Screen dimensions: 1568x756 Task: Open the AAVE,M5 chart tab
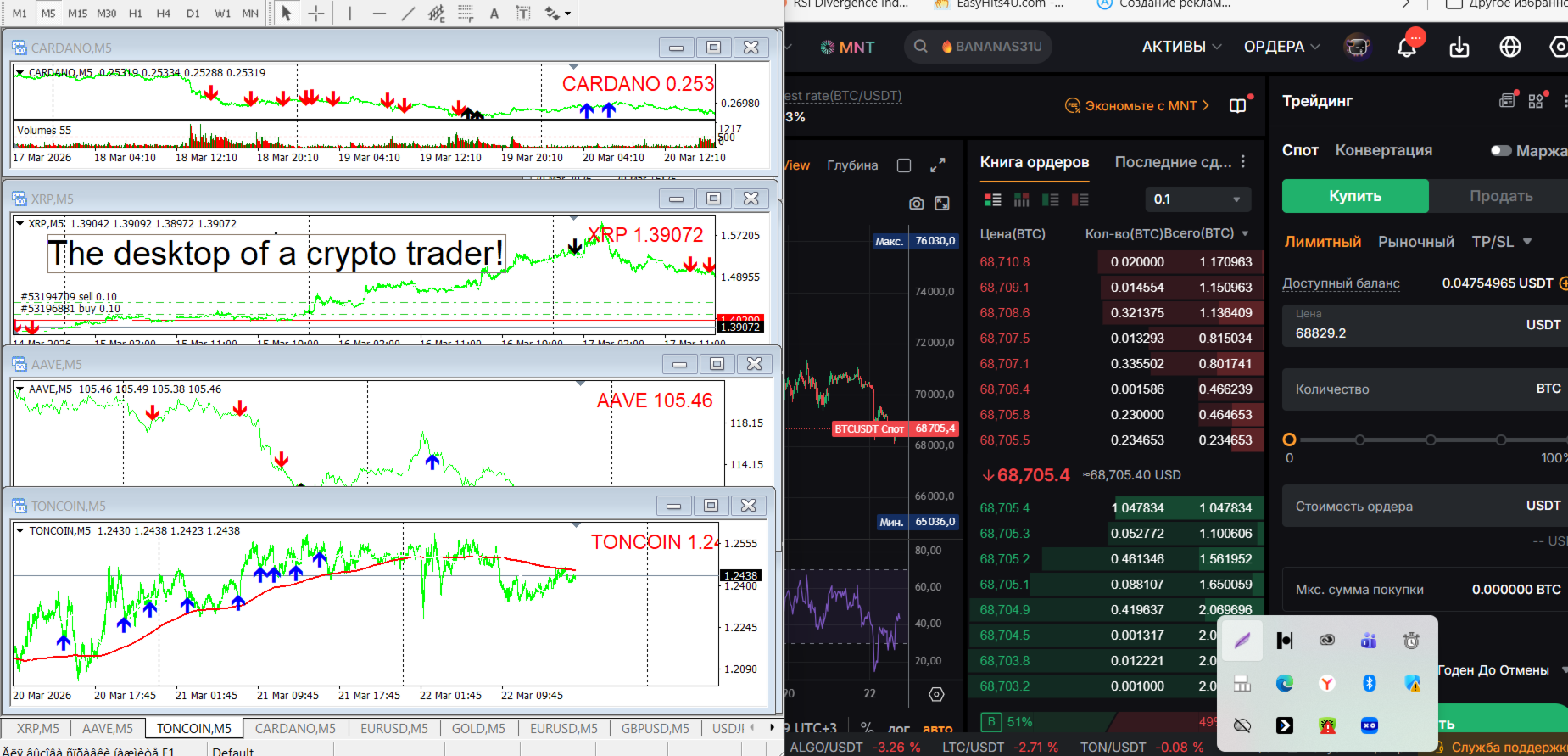click(x=107, y=729)
